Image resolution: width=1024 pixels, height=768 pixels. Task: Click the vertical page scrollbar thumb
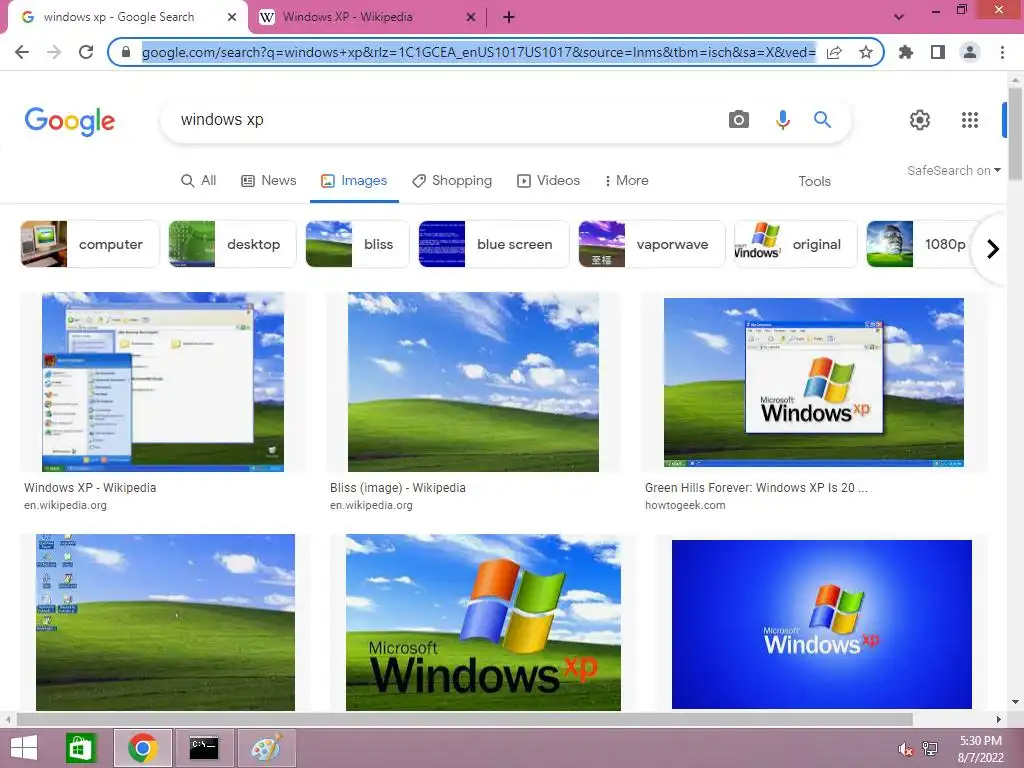[1015, 134]
